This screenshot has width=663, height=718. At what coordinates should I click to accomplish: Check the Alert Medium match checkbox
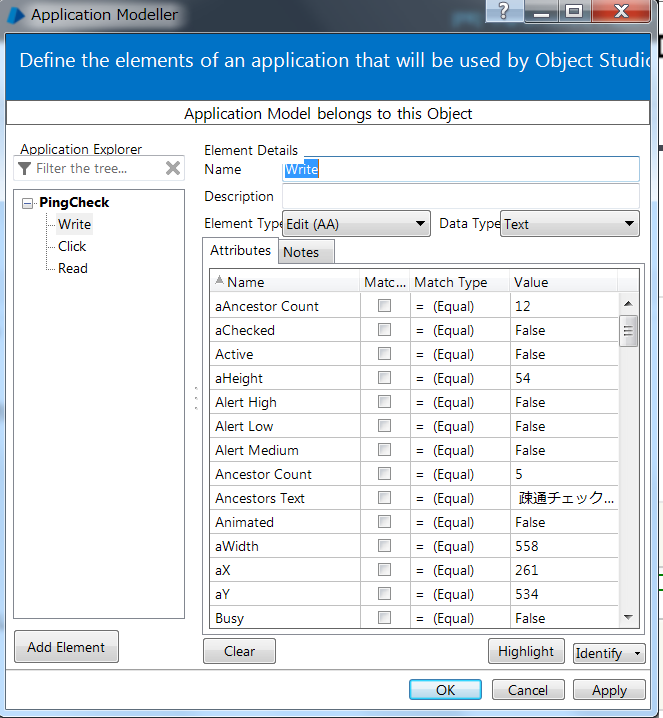point(385,450)
